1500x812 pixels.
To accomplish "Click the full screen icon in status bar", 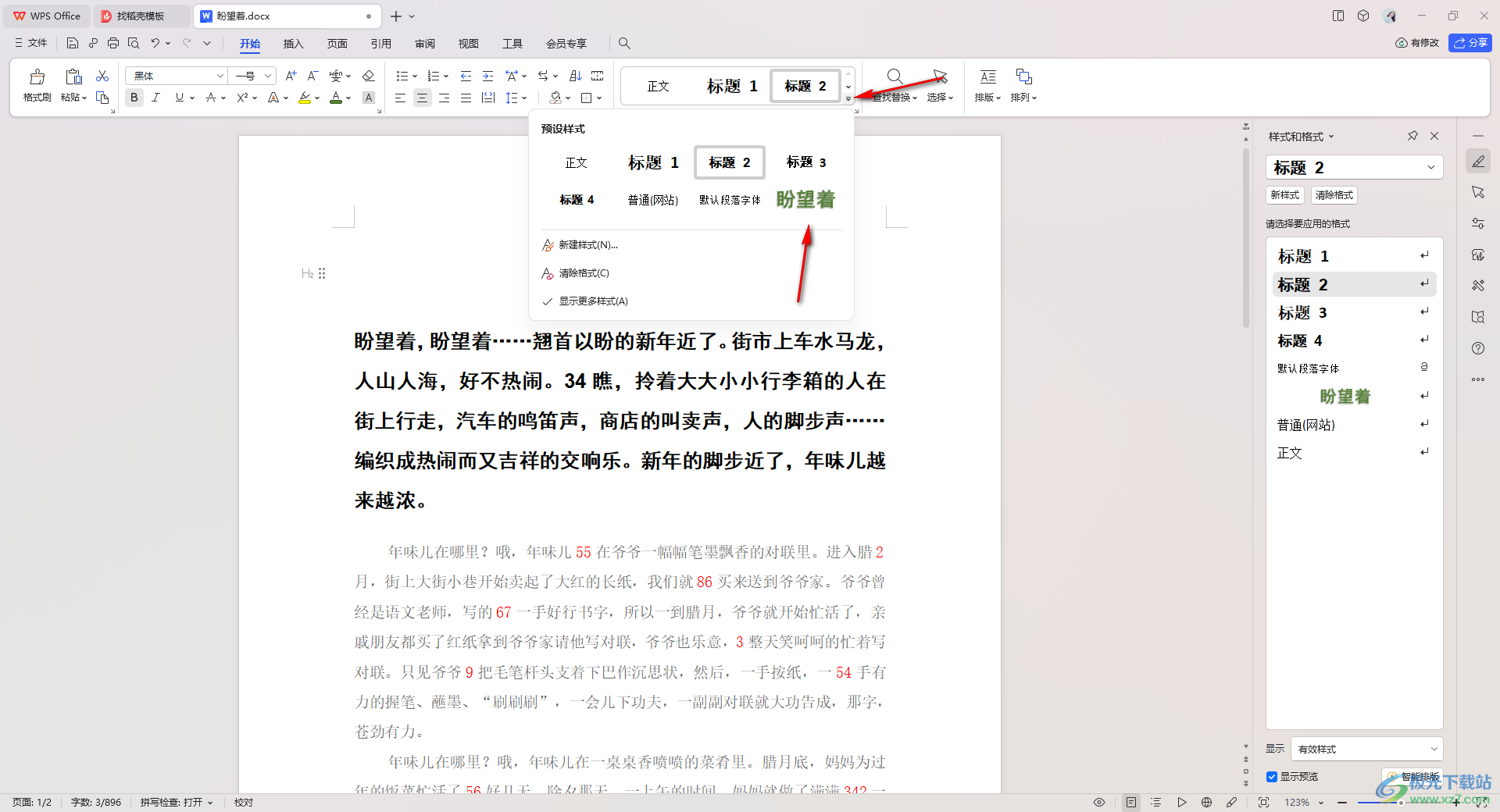I will (1263, 802).
